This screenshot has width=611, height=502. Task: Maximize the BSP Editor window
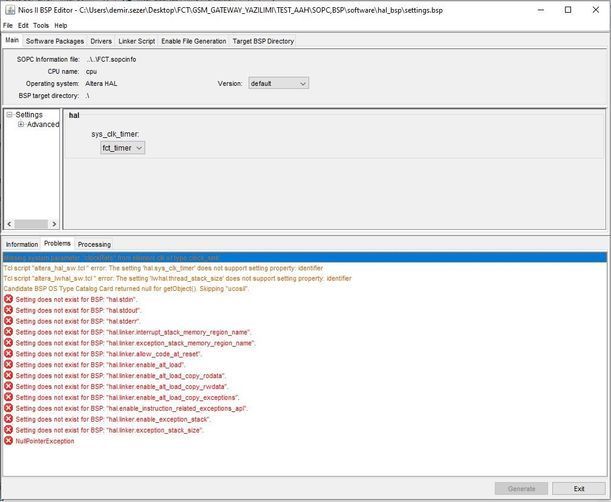tap(568, 10)
